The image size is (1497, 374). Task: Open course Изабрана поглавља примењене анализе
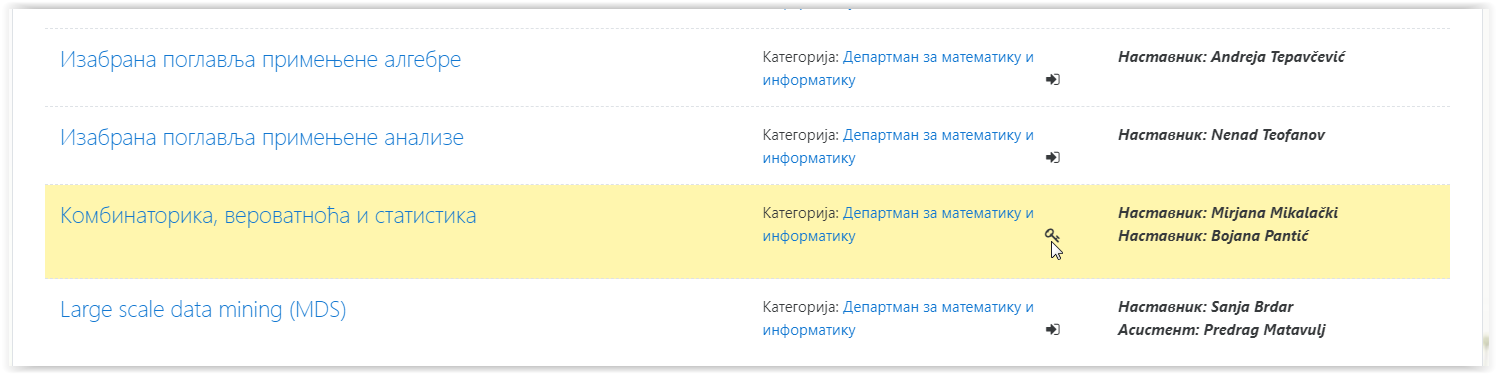tap(262, 138)
